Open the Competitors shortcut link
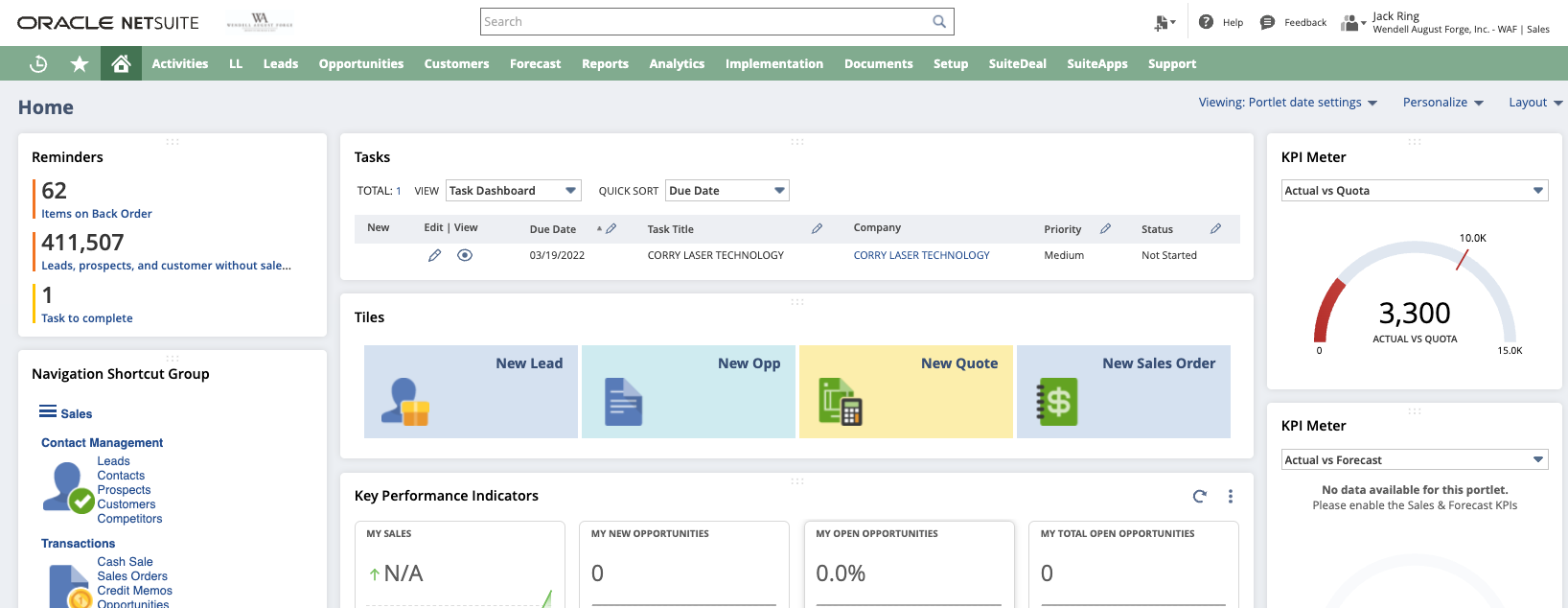1568x608 pixels. pos(129,519)
